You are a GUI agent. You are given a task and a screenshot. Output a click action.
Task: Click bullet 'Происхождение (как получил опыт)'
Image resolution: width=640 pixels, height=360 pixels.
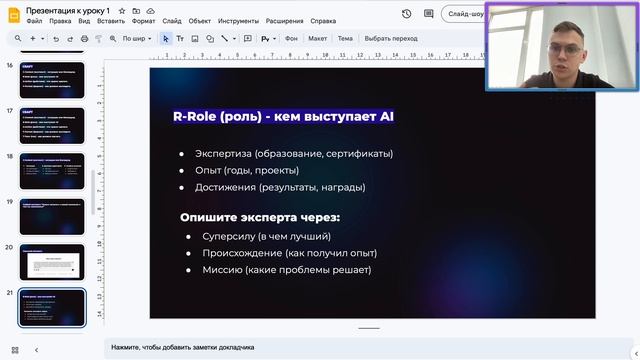290,253
